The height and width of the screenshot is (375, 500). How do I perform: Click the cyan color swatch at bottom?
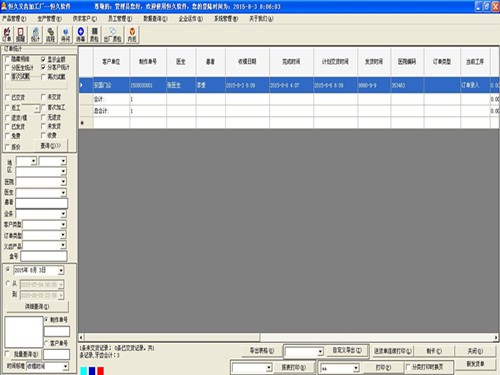(x=83, y=371)
